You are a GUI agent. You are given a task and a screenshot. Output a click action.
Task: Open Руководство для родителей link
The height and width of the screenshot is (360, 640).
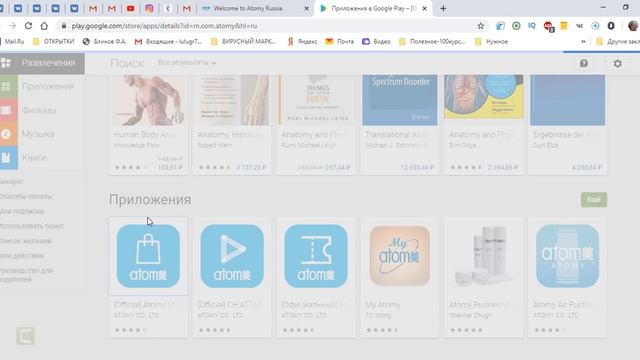(27, 275)
